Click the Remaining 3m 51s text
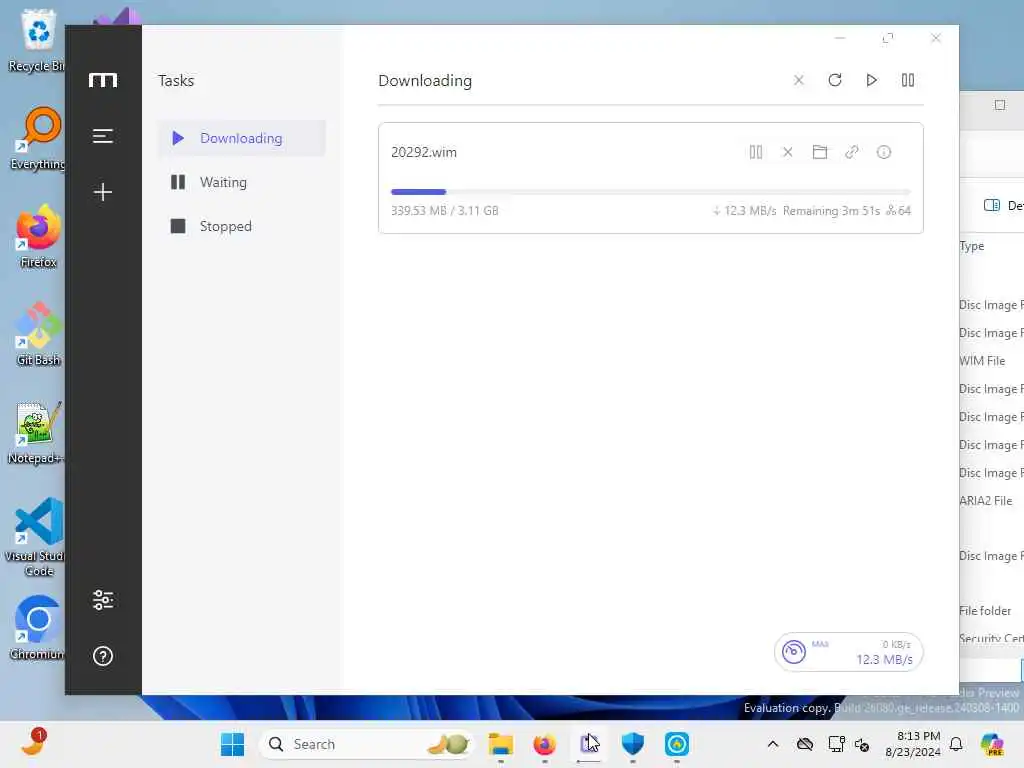The width and height of the screenshot is (1024, 768). point(831,211)
